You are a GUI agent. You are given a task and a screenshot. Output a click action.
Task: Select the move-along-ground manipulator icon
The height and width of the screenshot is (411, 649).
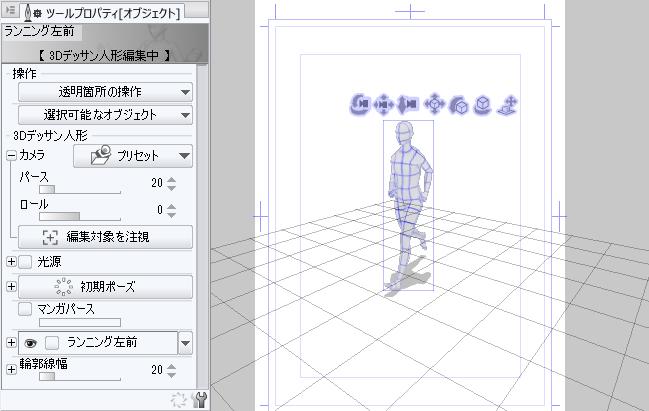click(x=507, y=105)
